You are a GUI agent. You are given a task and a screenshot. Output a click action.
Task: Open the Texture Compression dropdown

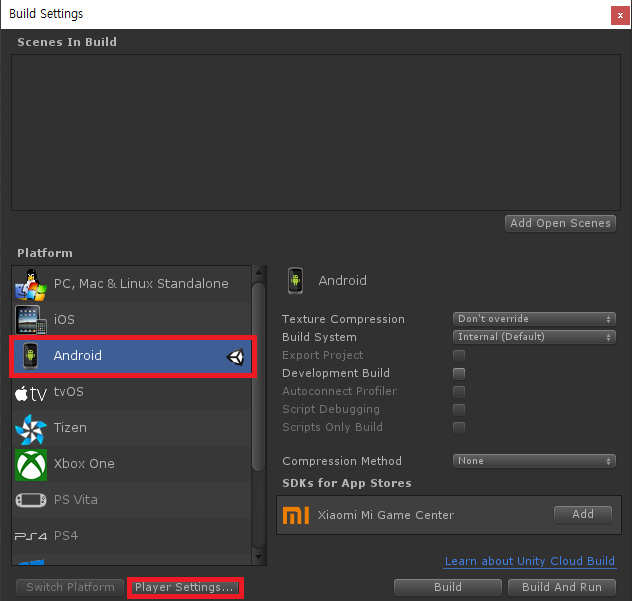534,319
